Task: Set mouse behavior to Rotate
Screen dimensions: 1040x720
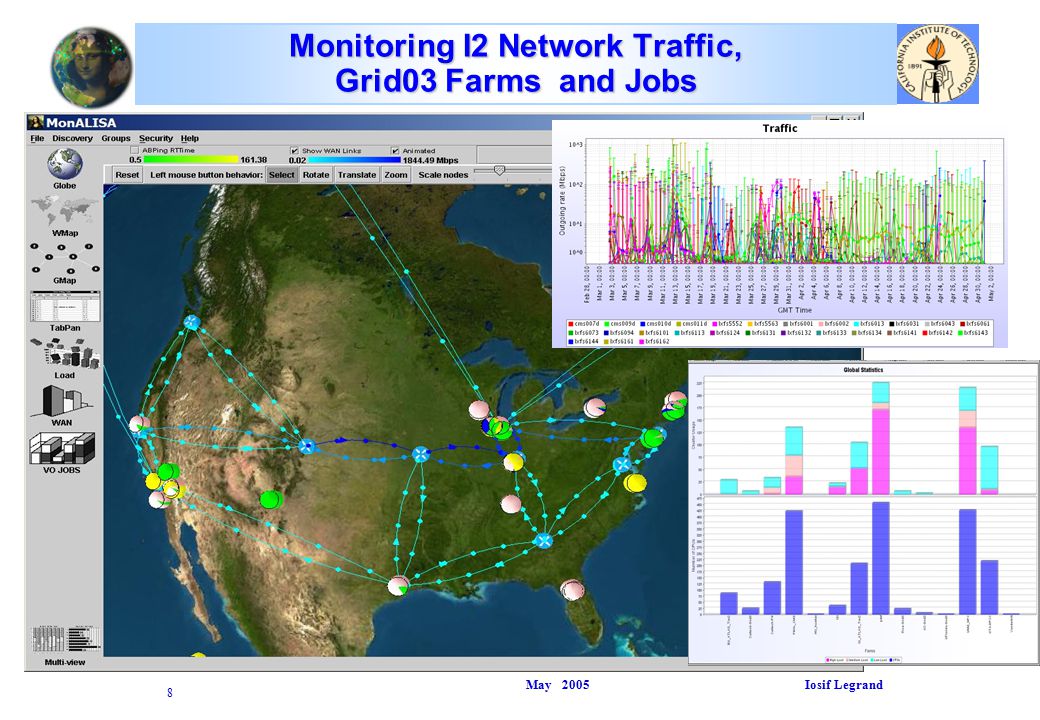Action: [316, 175]
